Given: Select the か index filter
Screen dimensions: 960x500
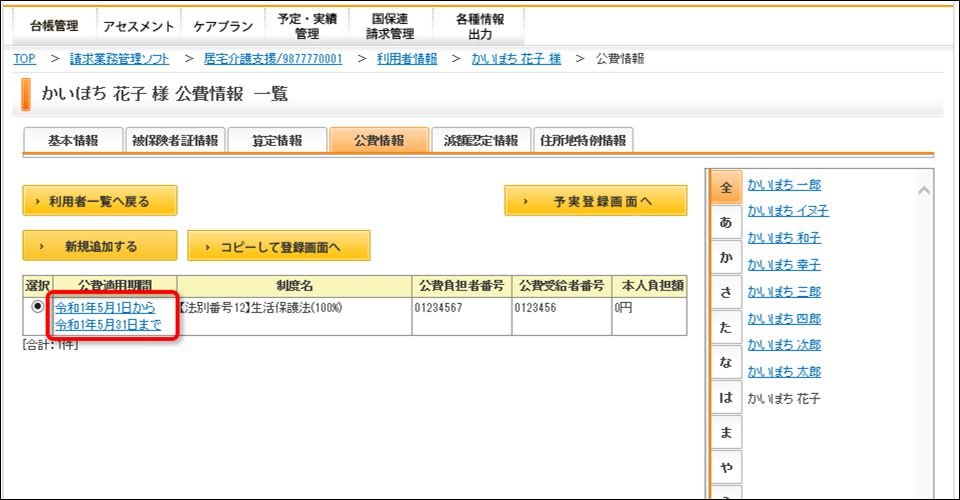Looking at the screenshot, I should tap(726, 257).
